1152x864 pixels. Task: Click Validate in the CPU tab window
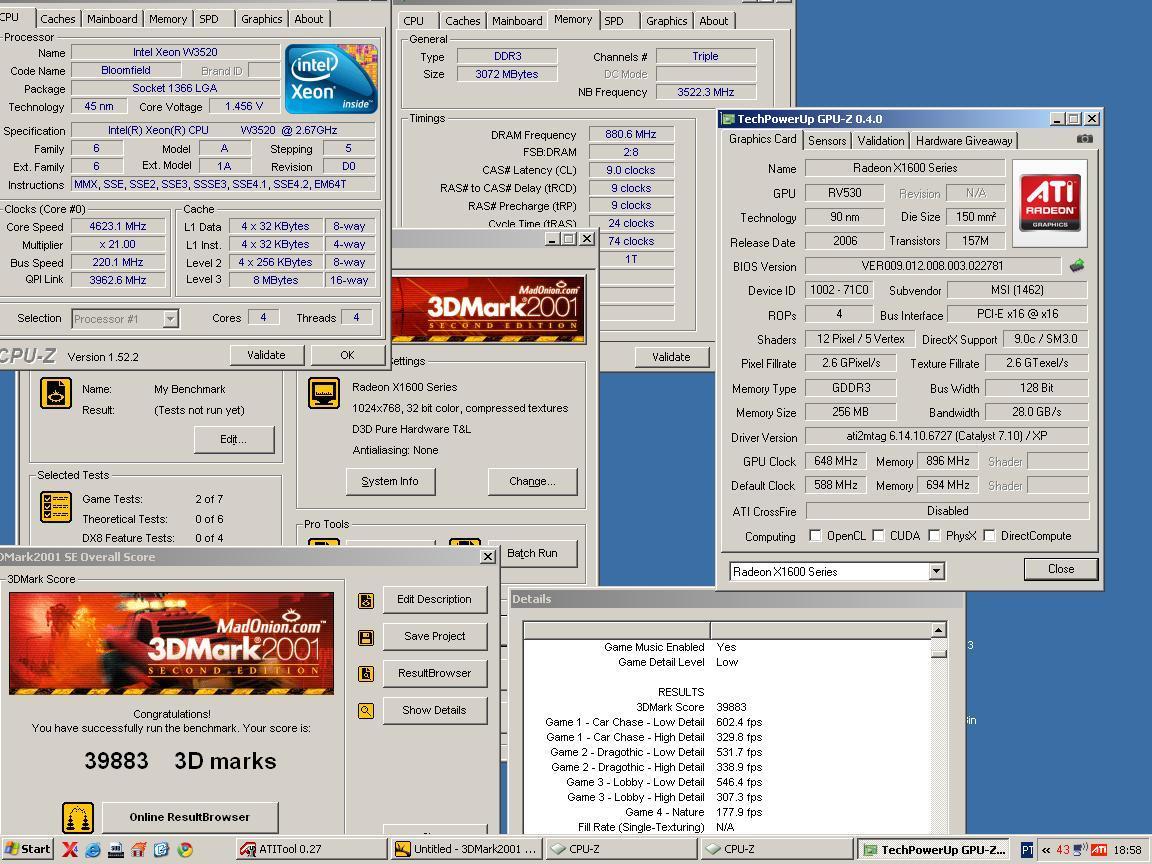pyautogui.click(x=266, y=355)
